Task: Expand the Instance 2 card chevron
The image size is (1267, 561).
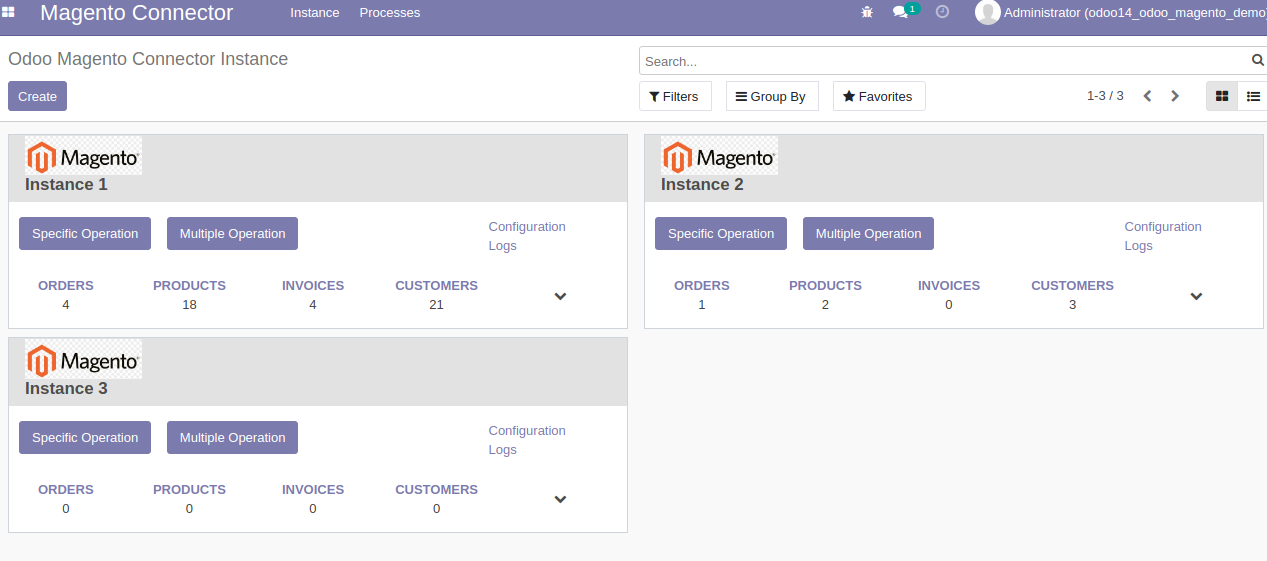Action: click(1196, 296)
